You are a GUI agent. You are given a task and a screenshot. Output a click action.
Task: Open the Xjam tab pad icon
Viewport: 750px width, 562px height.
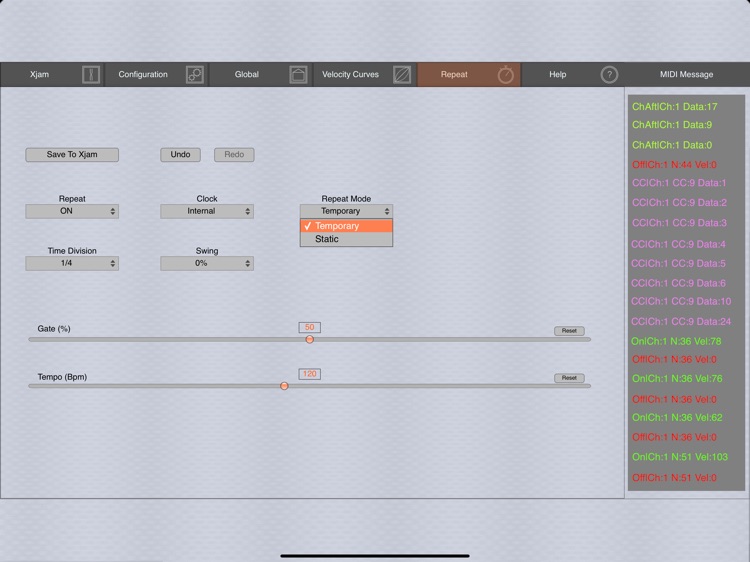[x=90, y=75]
